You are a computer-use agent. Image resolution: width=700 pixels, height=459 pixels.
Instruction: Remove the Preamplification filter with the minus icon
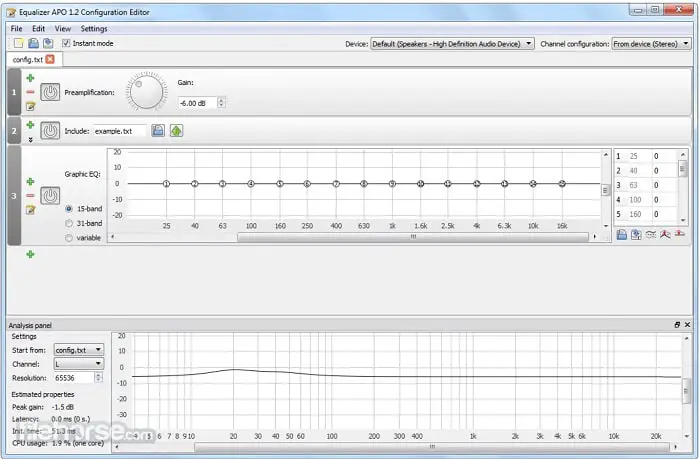pyautogui.click(x=30, y=92)
